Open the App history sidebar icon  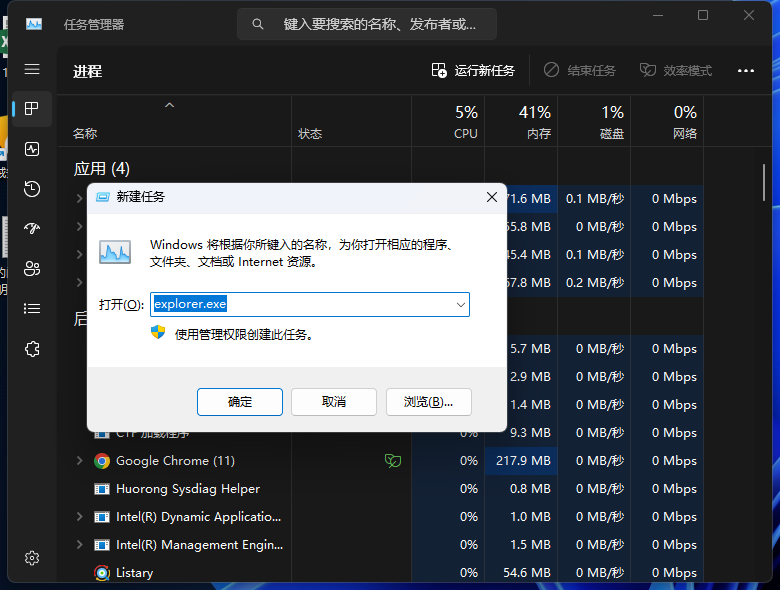(32, 189)
